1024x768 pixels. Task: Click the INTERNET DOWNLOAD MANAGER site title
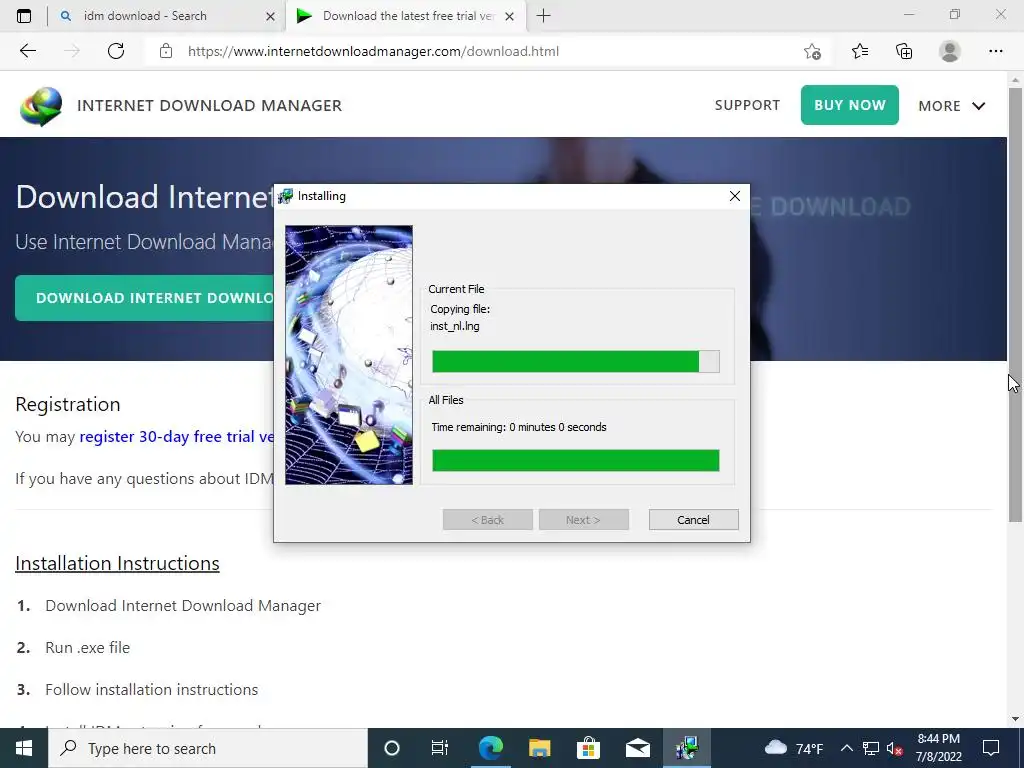click(210, 106)
